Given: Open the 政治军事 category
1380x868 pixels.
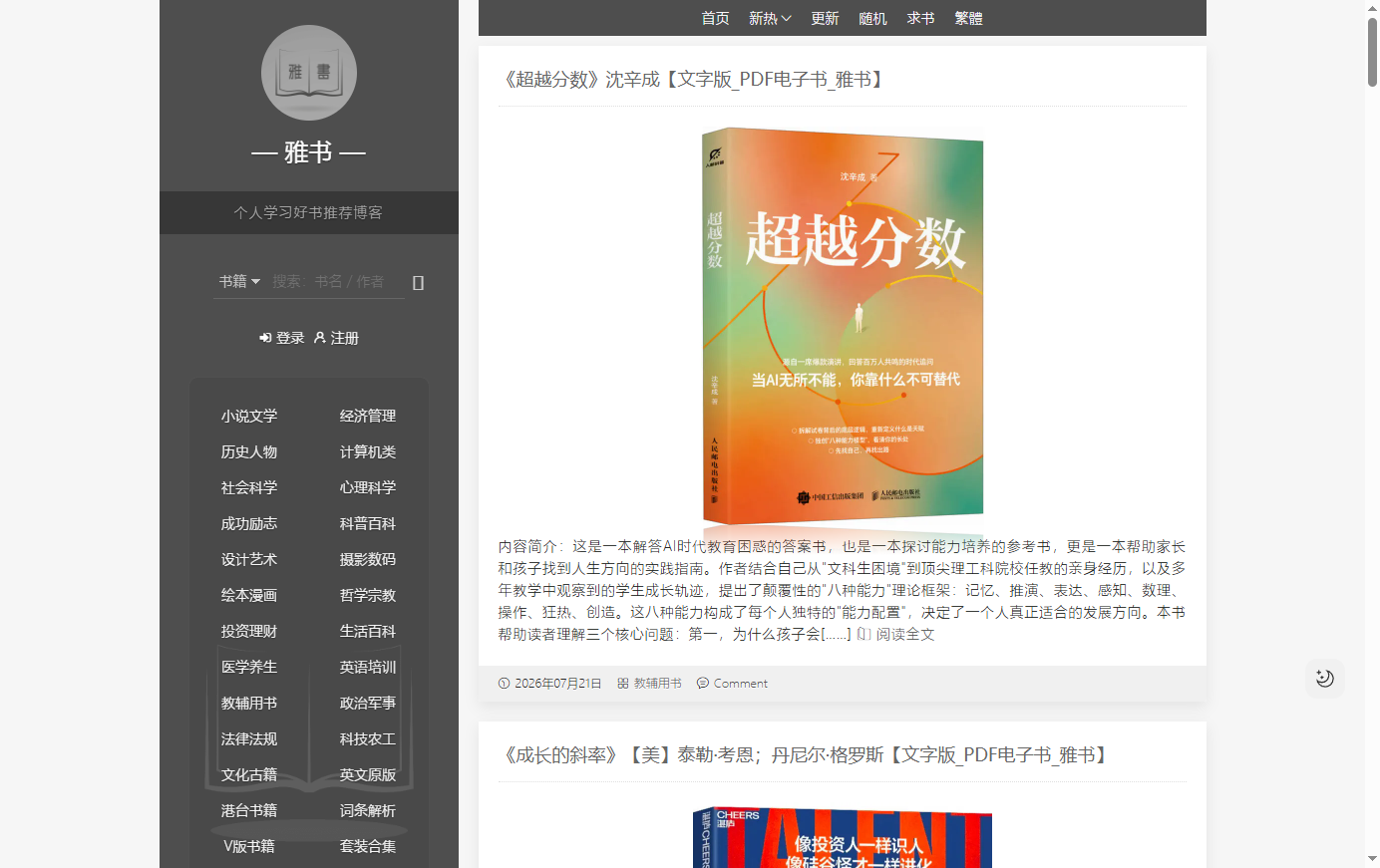Looking at the screenshot, I should click(368, 703).
